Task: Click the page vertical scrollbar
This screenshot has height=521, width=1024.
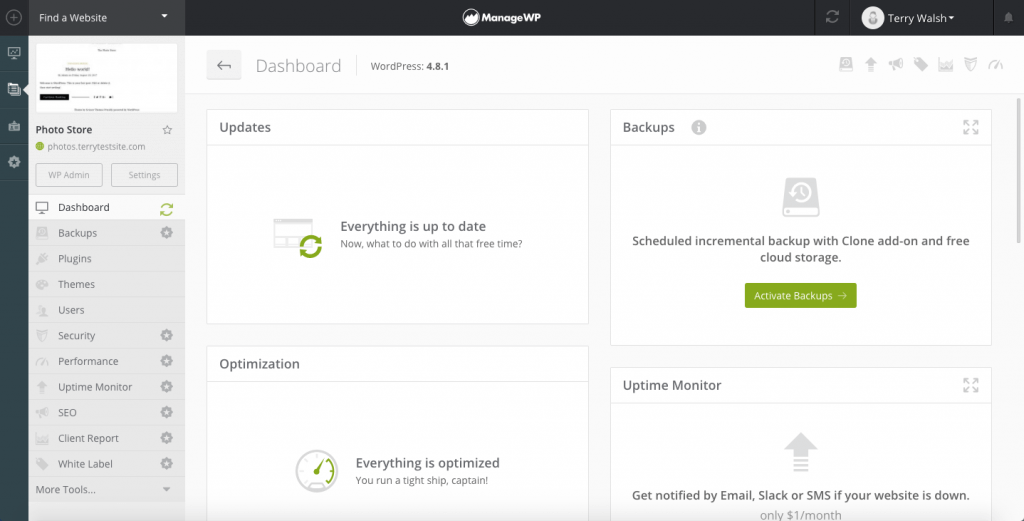Action: click(x=1019, y=170)
